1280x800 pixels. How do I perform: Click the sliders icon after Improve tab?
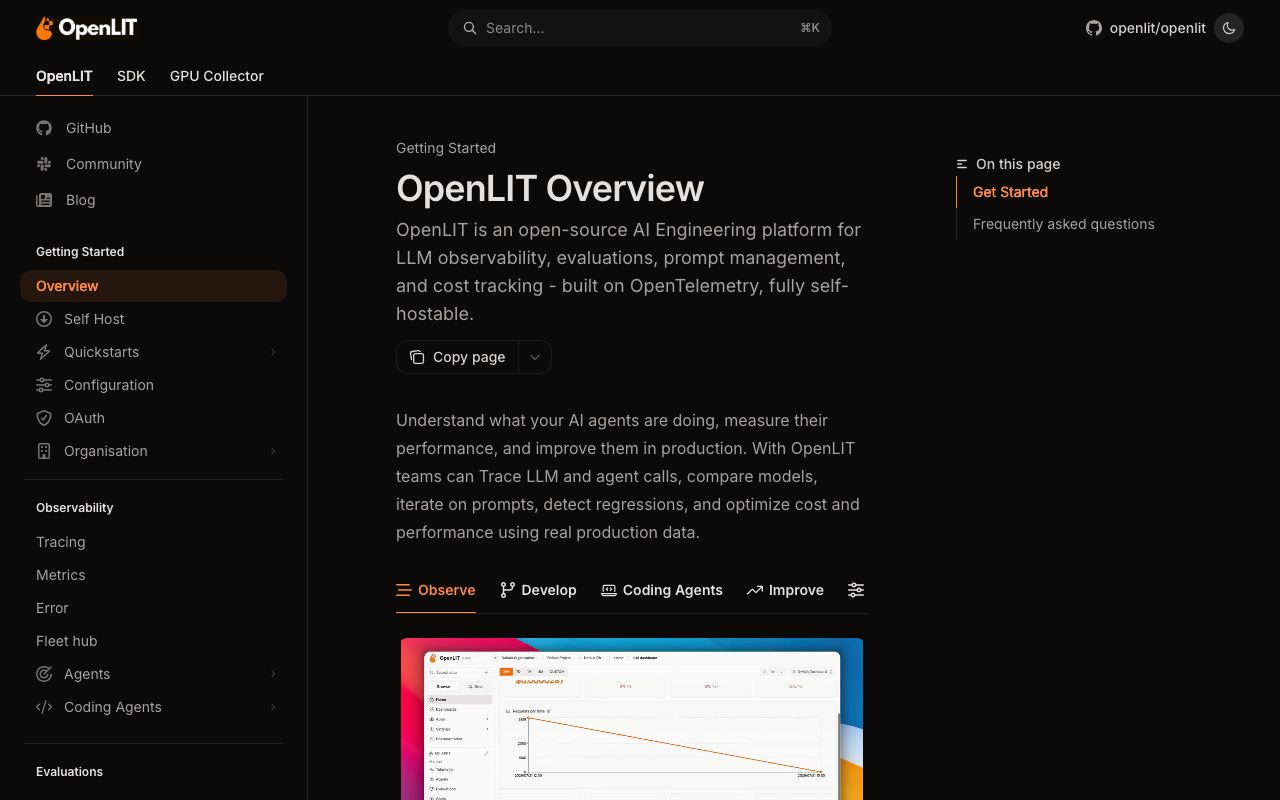(x=856, y=590)
